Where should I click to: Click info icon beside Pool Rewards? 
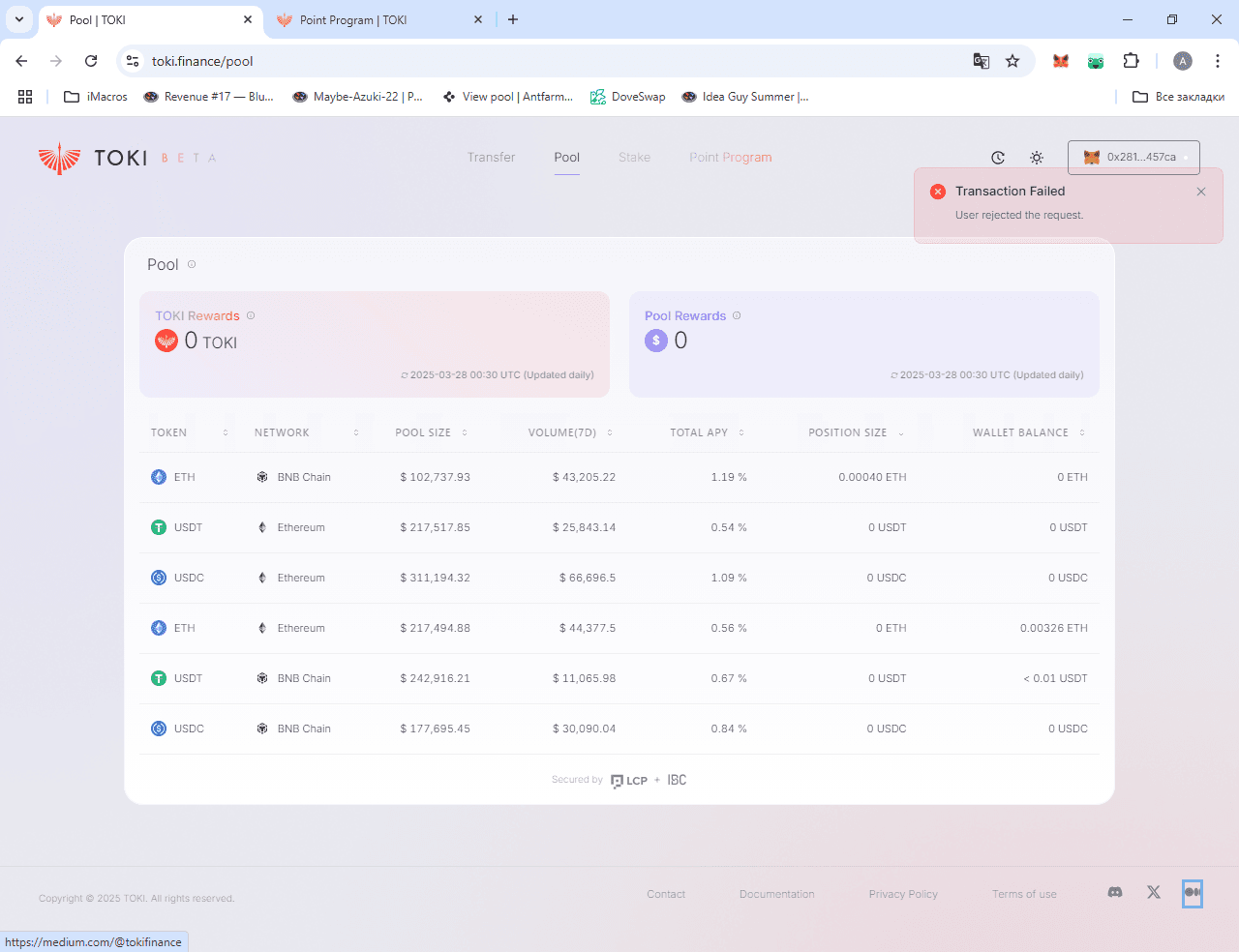[x=737, y=315]
